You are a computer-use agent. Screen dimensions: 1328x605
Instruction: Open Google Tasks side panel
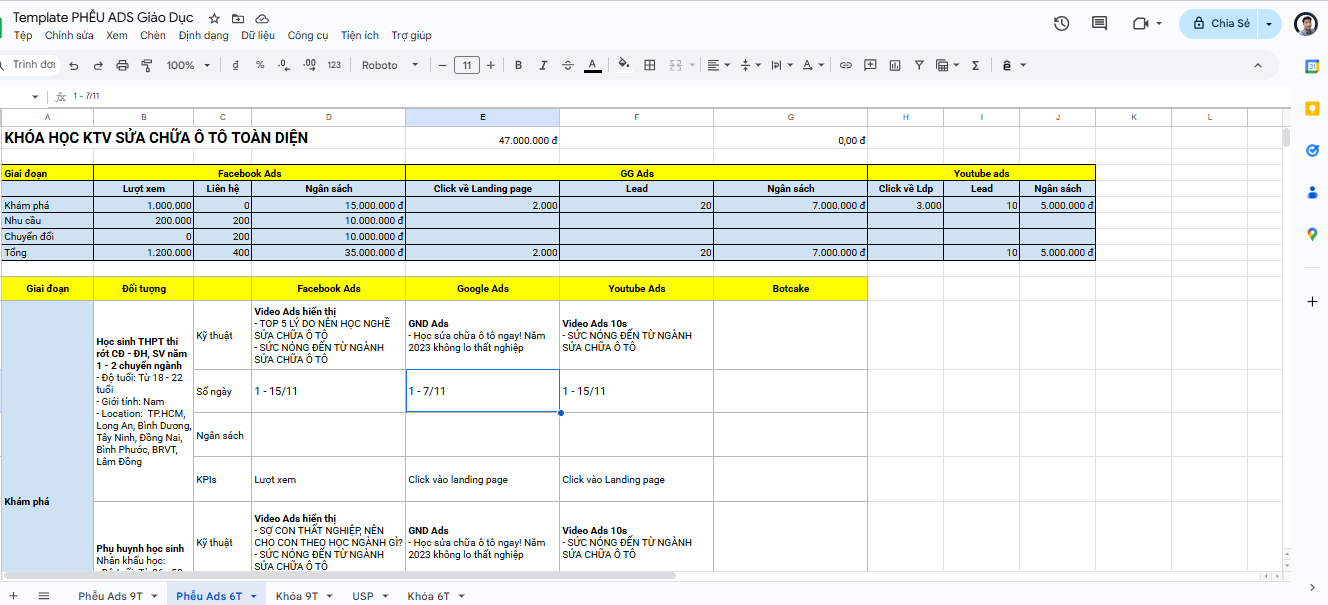pos(1312,150)
